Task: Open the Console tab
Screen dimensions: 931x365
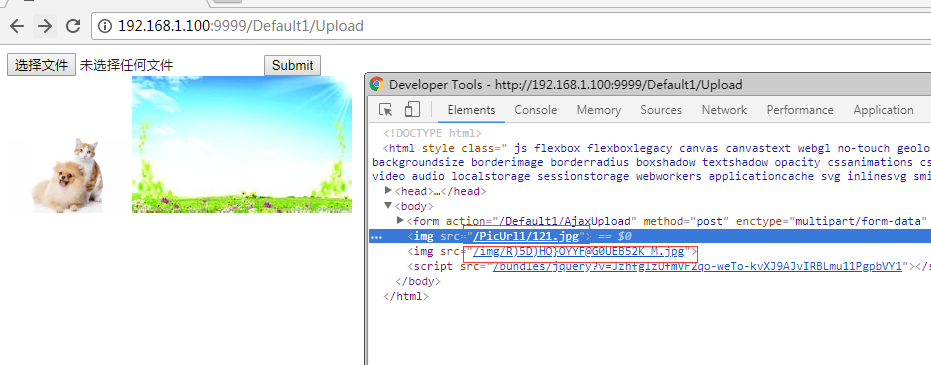Action: [x=536, y=110]
